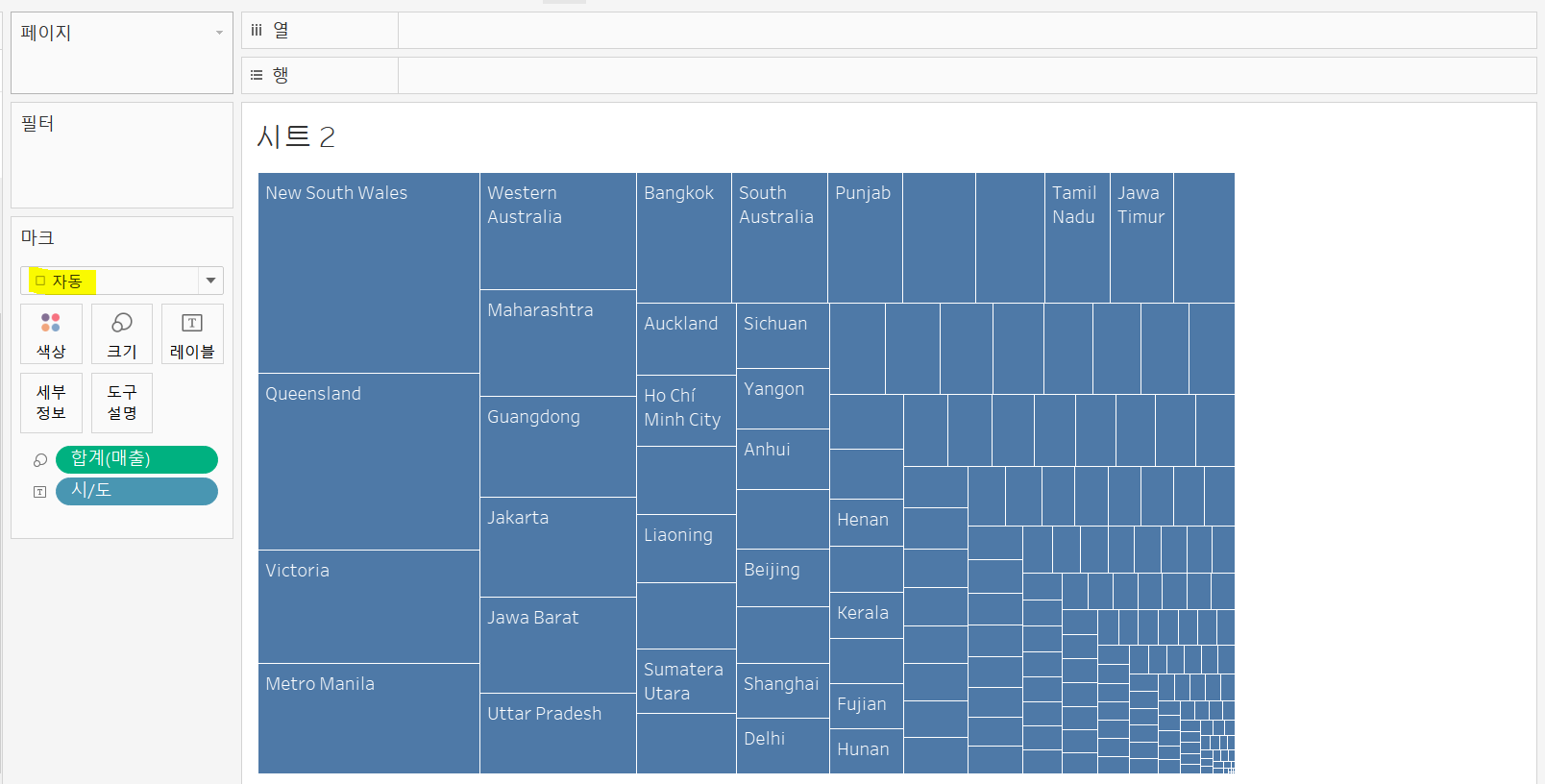Screen dimensions: 1545x784
Task: Click the empty columns shelf field
Action: click(x=967, y=31)
